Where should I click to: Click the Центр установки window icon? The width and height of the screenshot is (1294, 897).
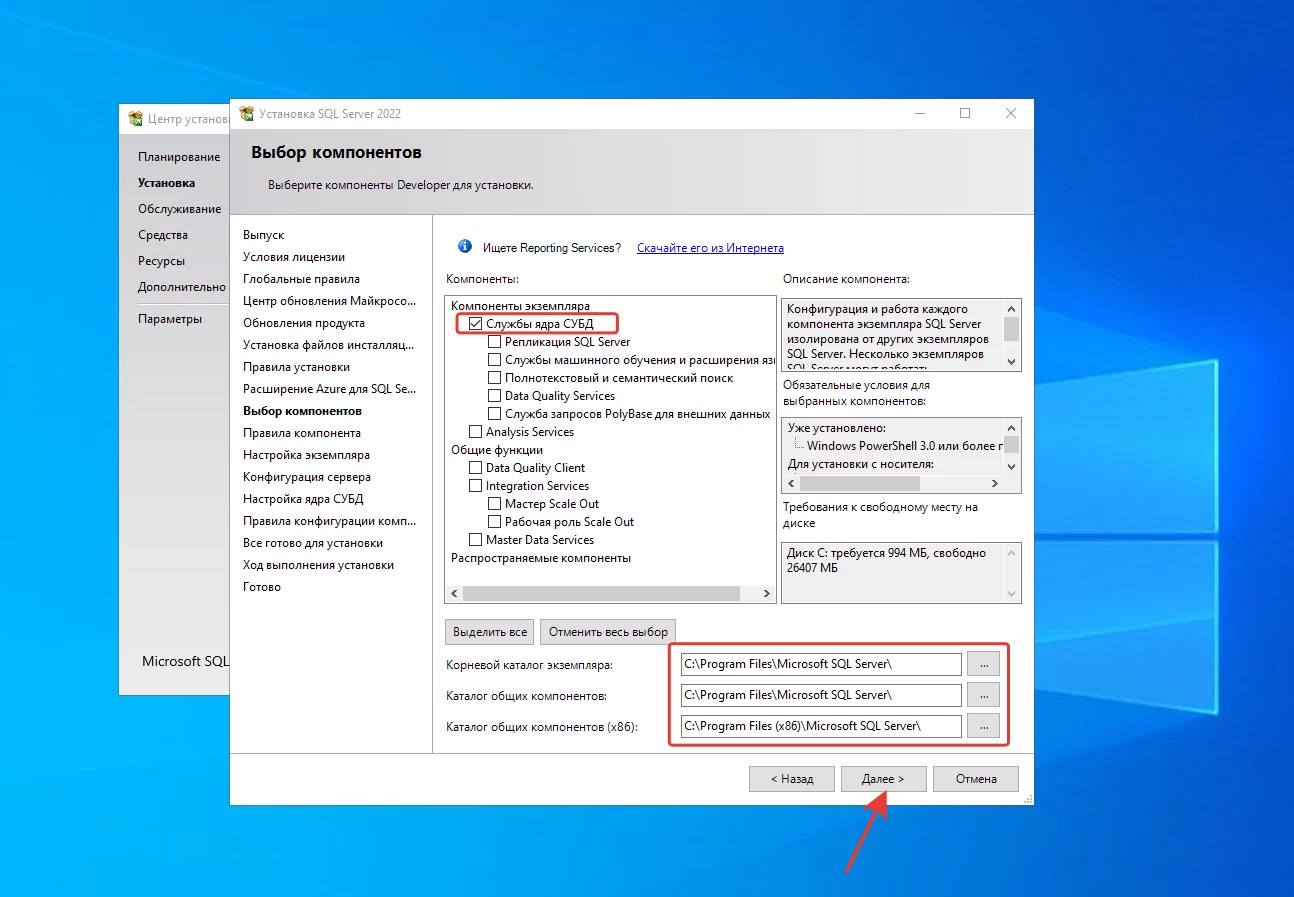[135, 119]
